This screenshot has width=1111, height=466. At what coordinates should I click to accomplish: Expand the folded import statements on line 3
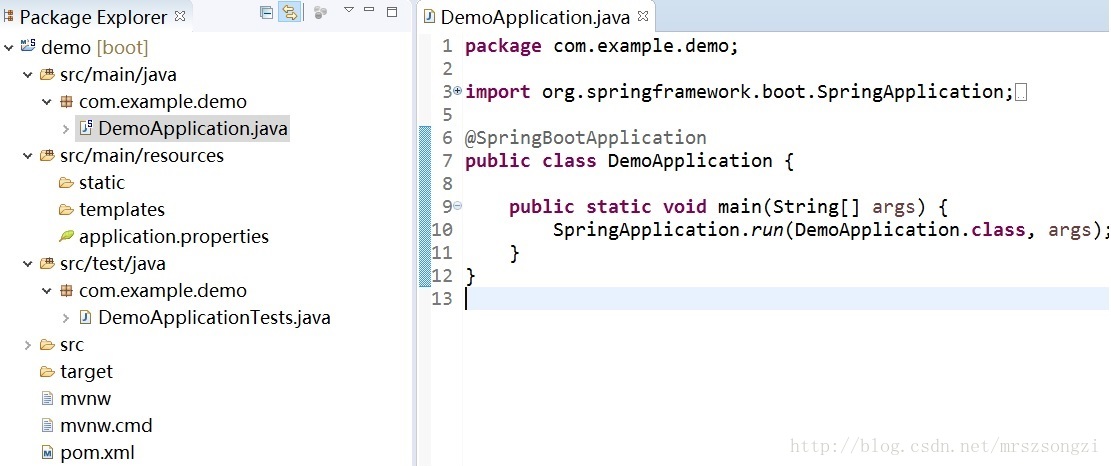[458, 91]
